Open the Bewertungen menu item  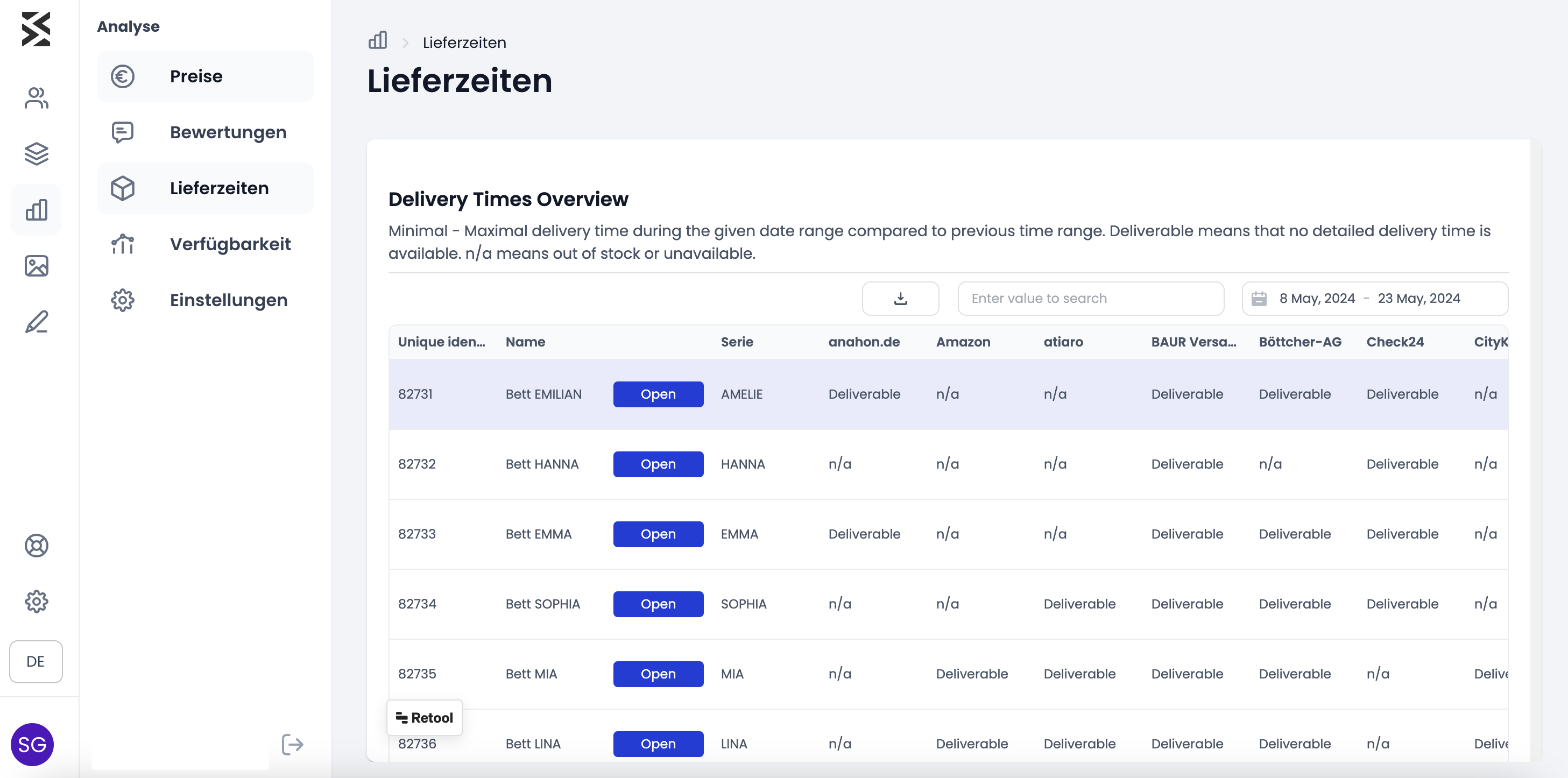205,132
